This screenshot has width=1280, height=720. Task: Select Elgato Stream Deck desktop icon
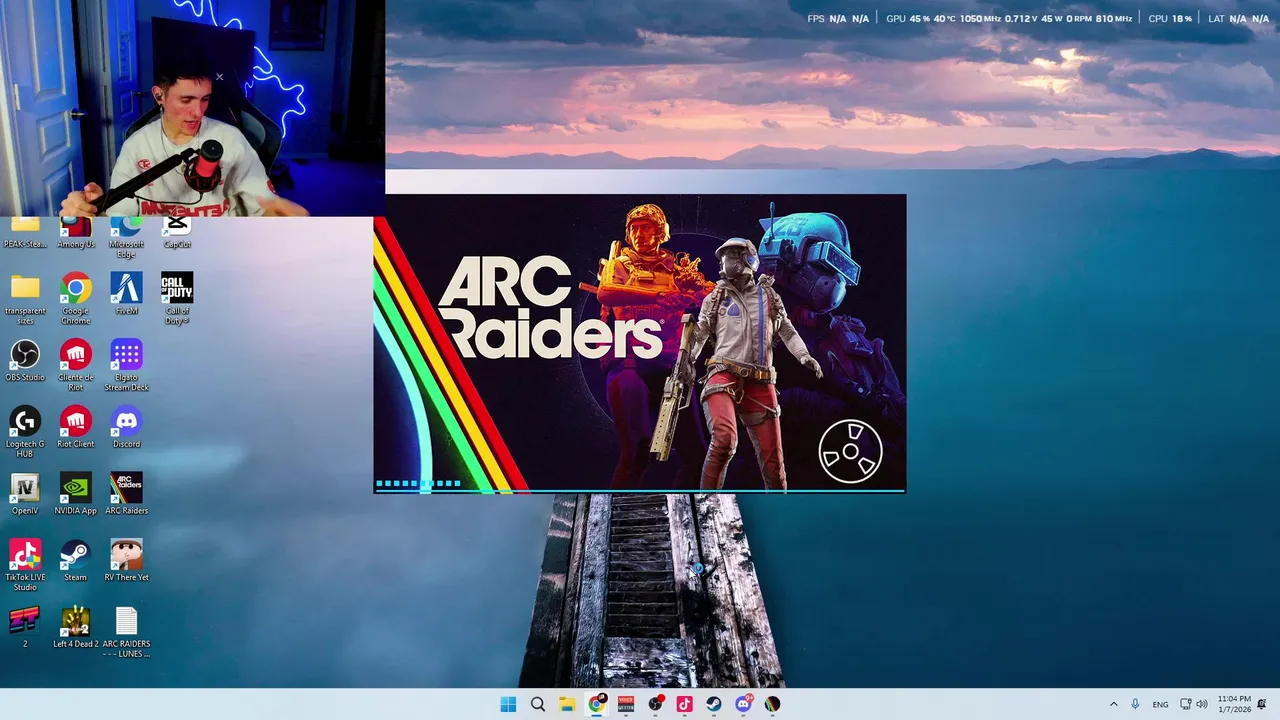[x=126, y=365]
